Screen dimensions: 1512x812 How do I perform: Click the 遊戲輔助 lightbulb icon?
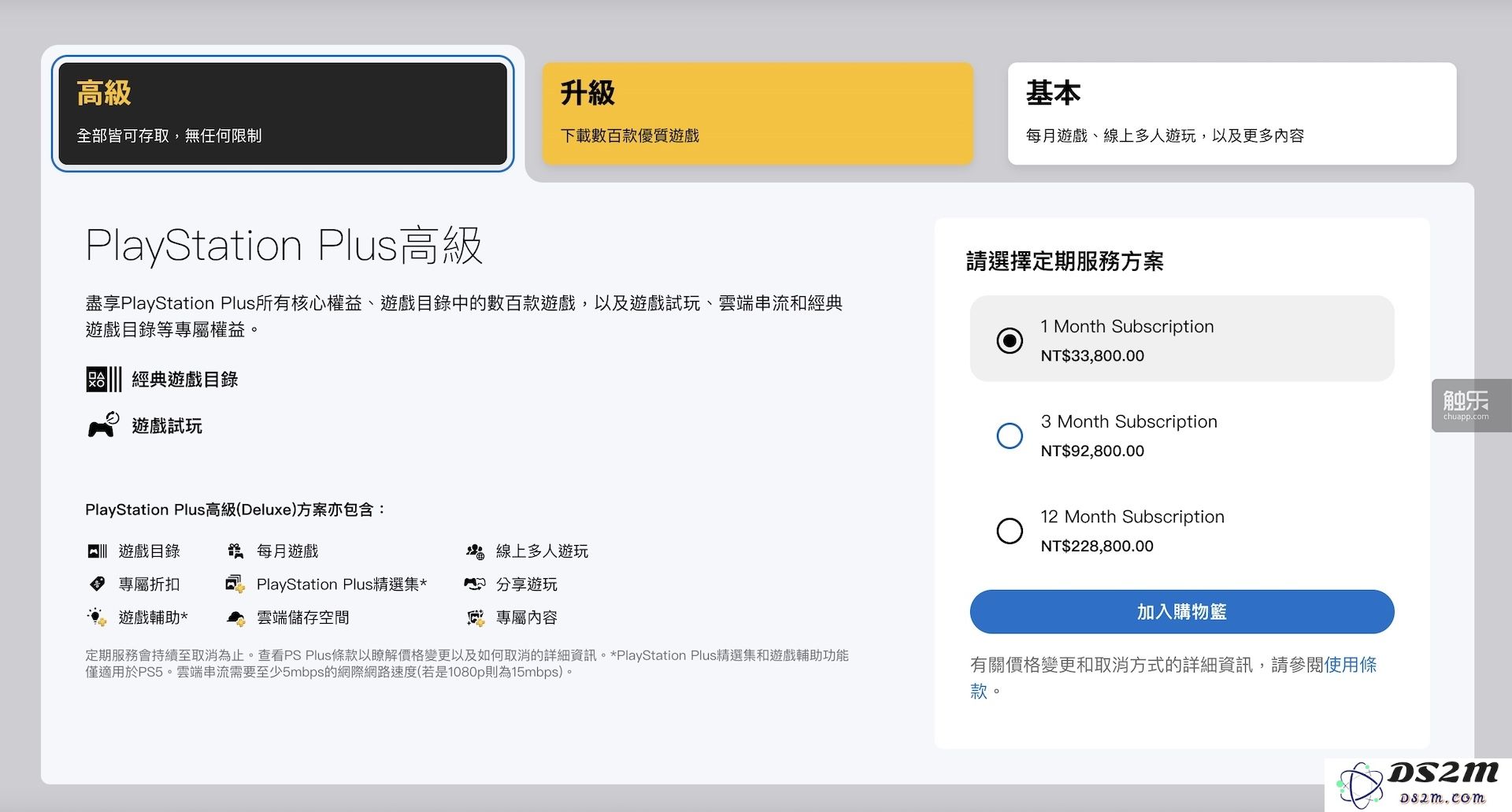[x=97, y=617]
